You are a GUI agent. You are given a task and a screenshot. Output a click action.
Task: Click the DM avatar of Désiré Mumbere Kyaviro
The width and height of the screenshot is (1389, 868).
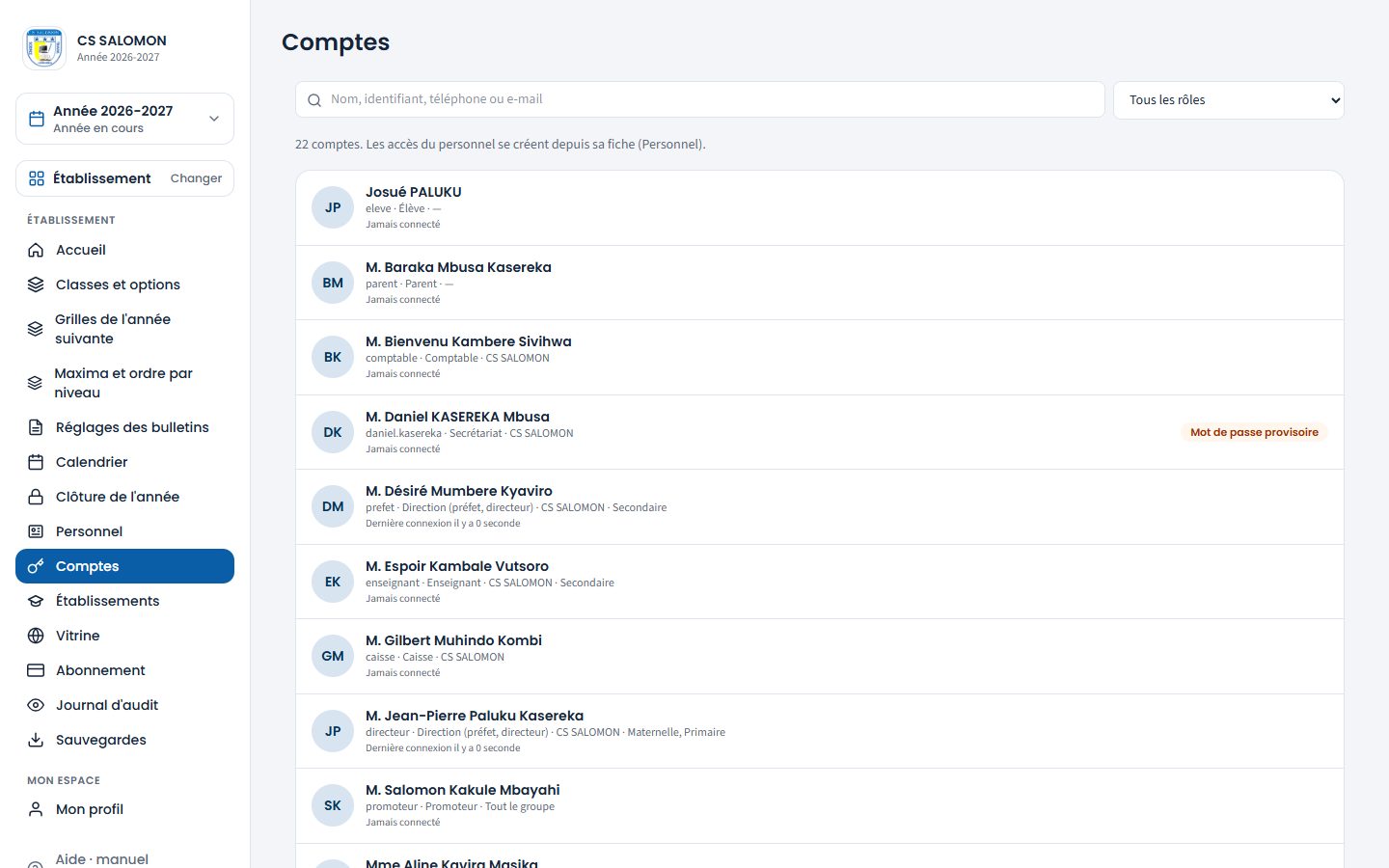click(333, 506)
